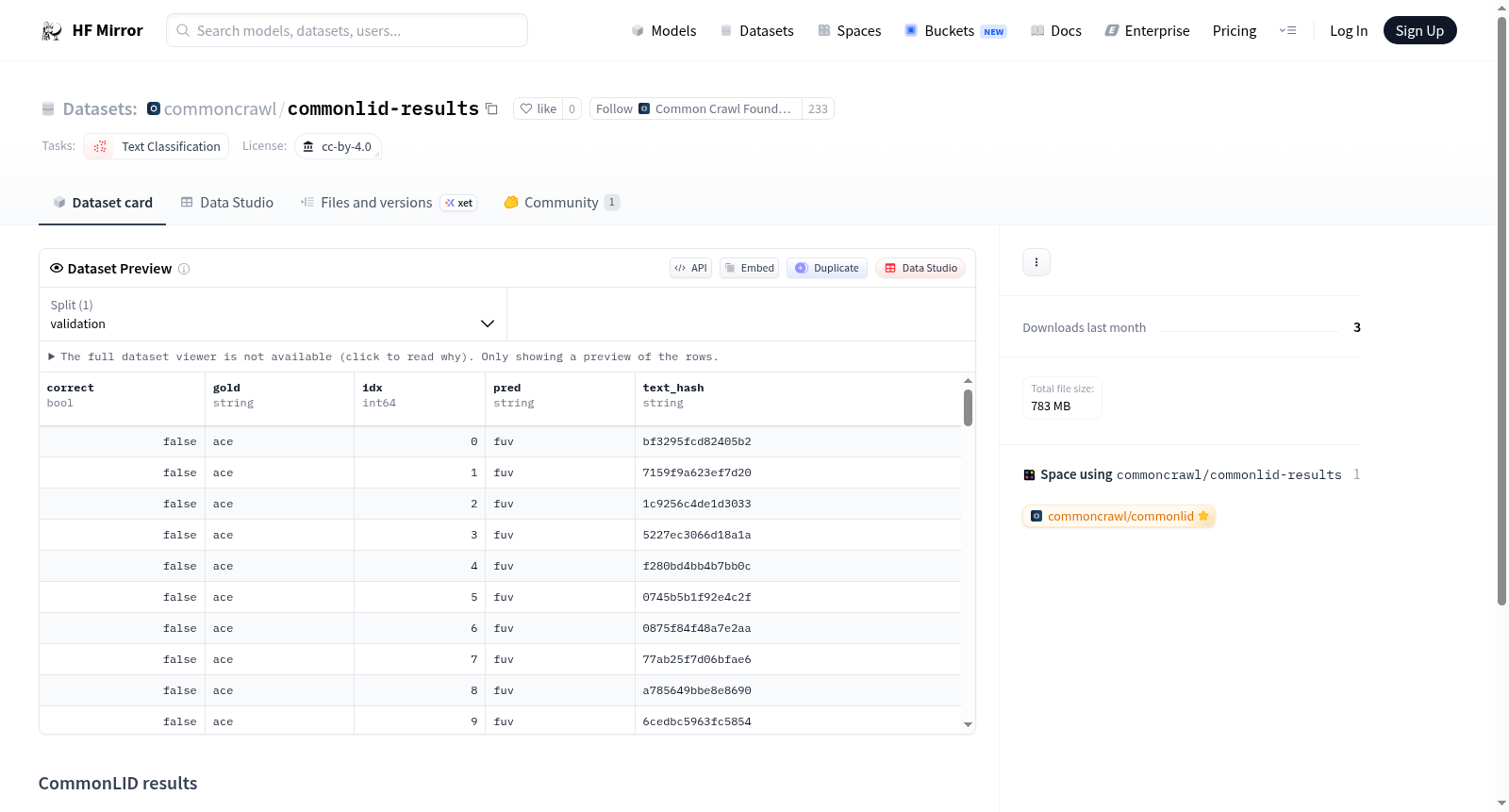Open the navigation overflow menu icon
This screenshot has height=812, width=1509.
(1287, 31)
